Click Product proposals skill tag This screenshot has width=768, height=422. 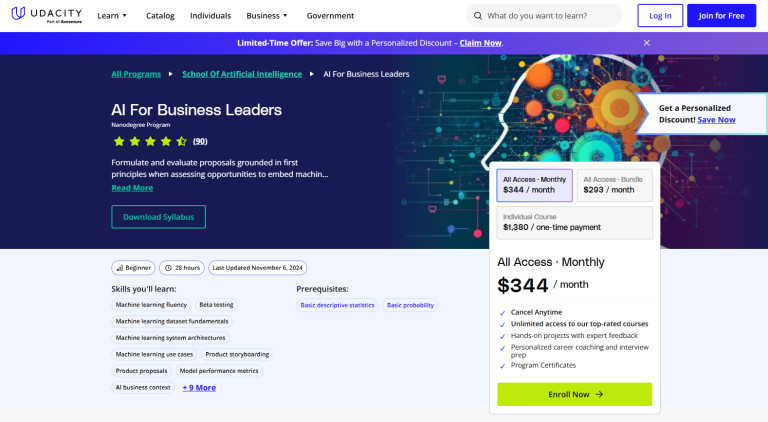coord(141,371)
